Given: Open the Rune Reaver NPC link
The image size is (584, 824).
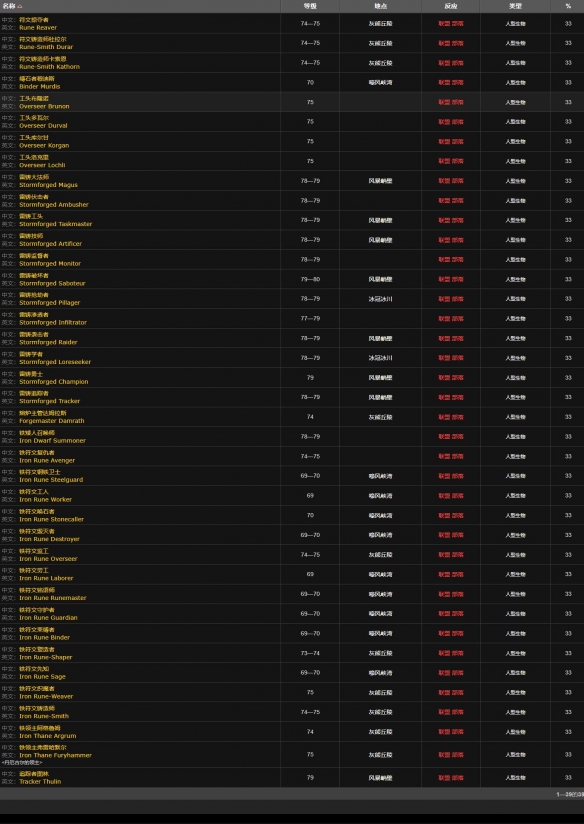Looking at the screenshot, I should coord(38,27).
